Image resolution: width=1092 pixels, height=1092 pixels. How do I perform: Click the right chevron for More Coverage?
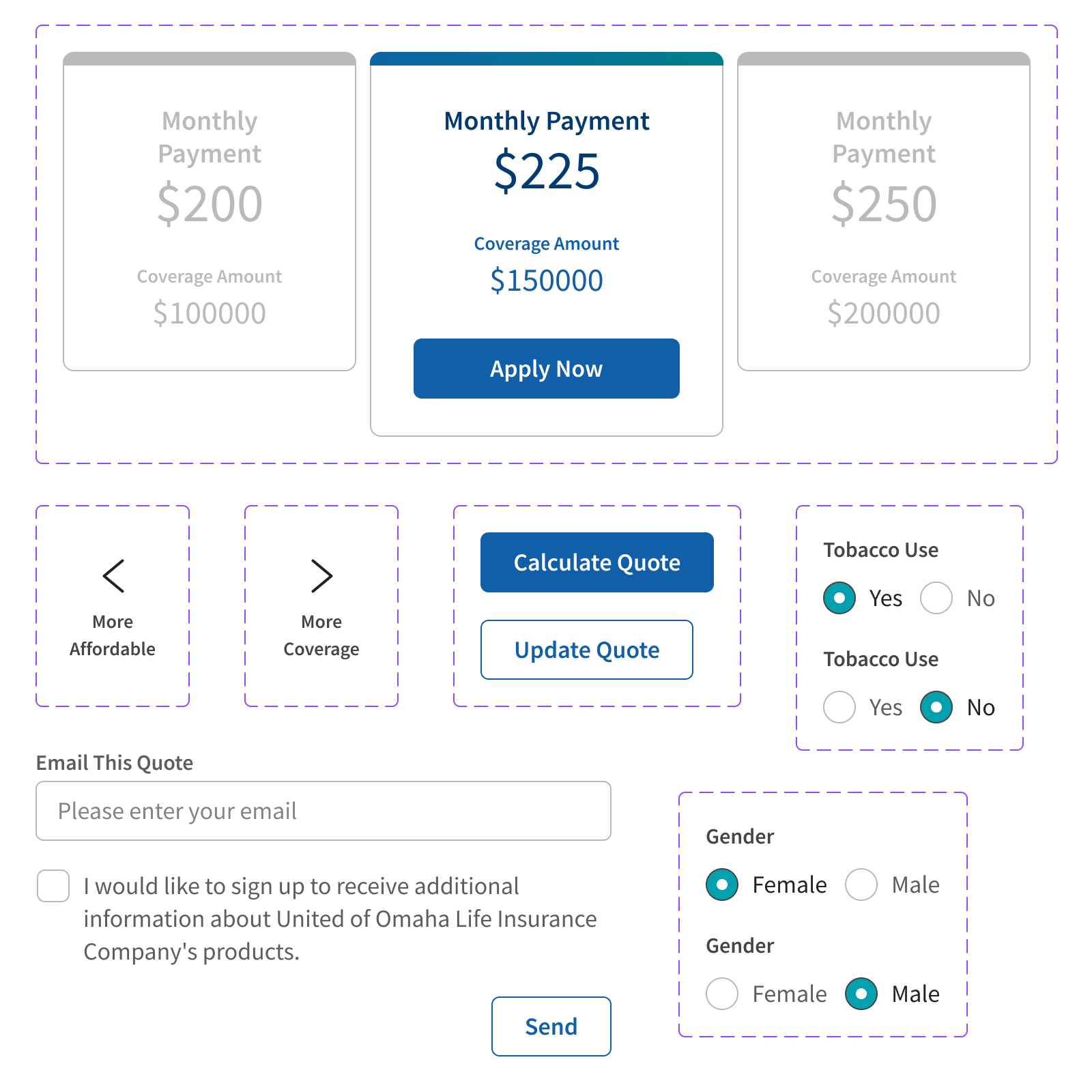pos(321,576)
